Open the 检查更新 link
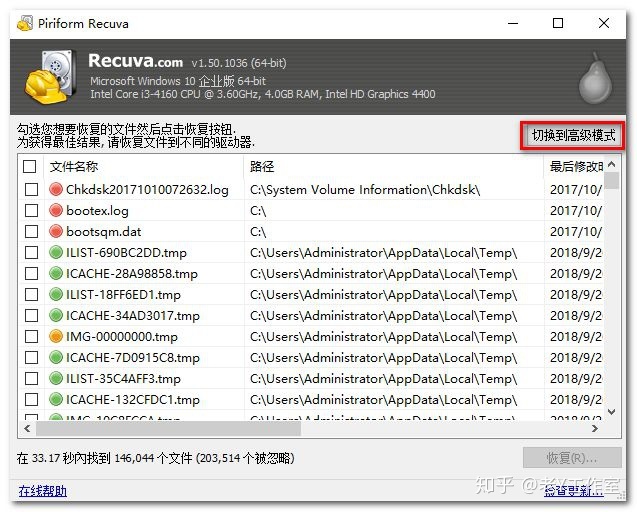 point(574,491)
